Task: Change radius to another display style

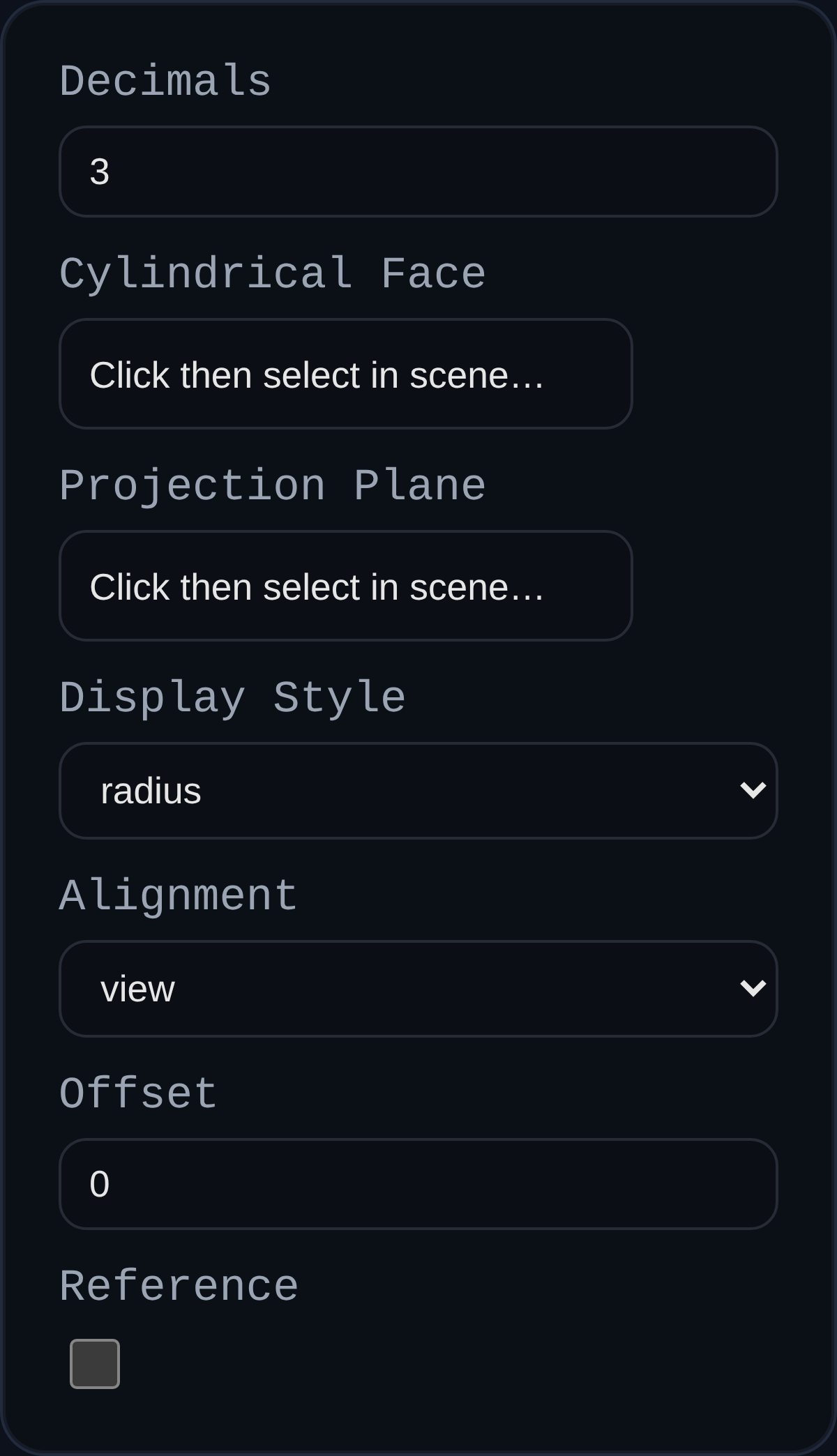Action: 418,790
